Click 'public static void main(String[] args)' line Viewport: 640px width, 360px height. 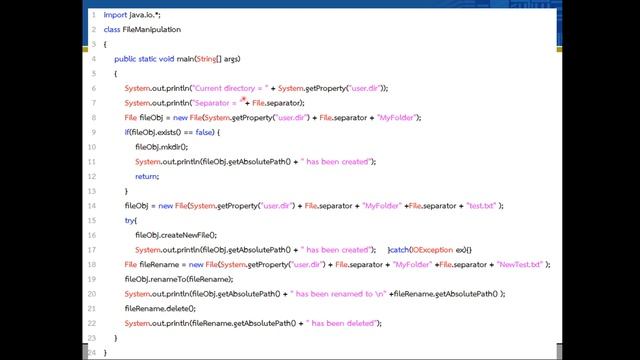pos(177,59)
